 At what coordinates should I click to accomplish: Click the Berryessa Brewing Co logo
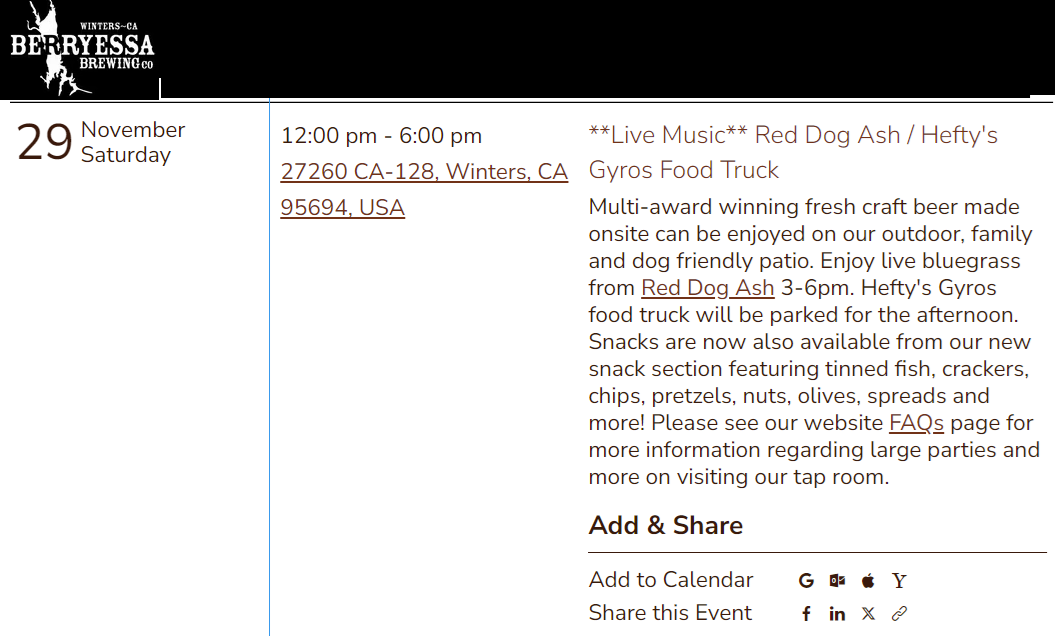(x=81, y=50)
